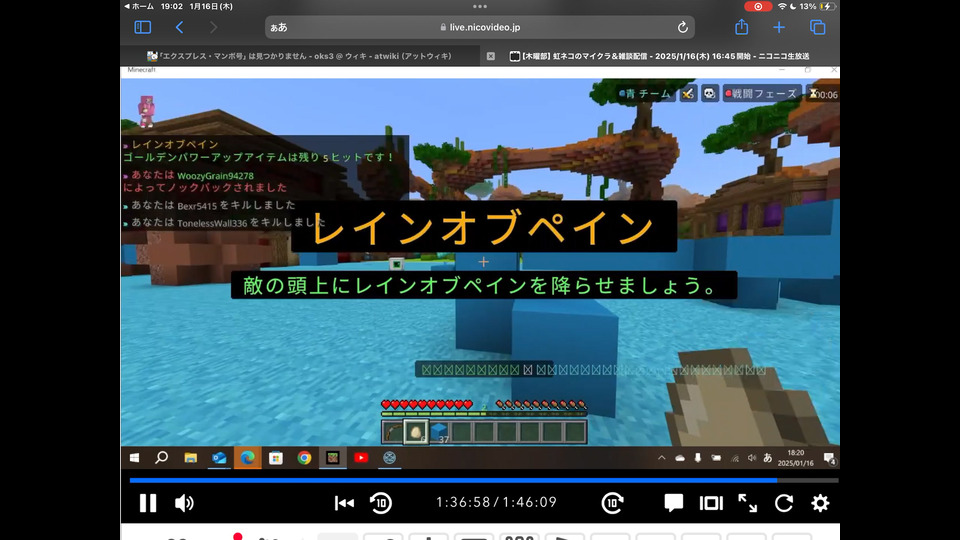Image resolution: width=960 pixels, height=540 pixels.
Task: Switch to the Minecraft taskbar icon
Action: tap(332, 457)
